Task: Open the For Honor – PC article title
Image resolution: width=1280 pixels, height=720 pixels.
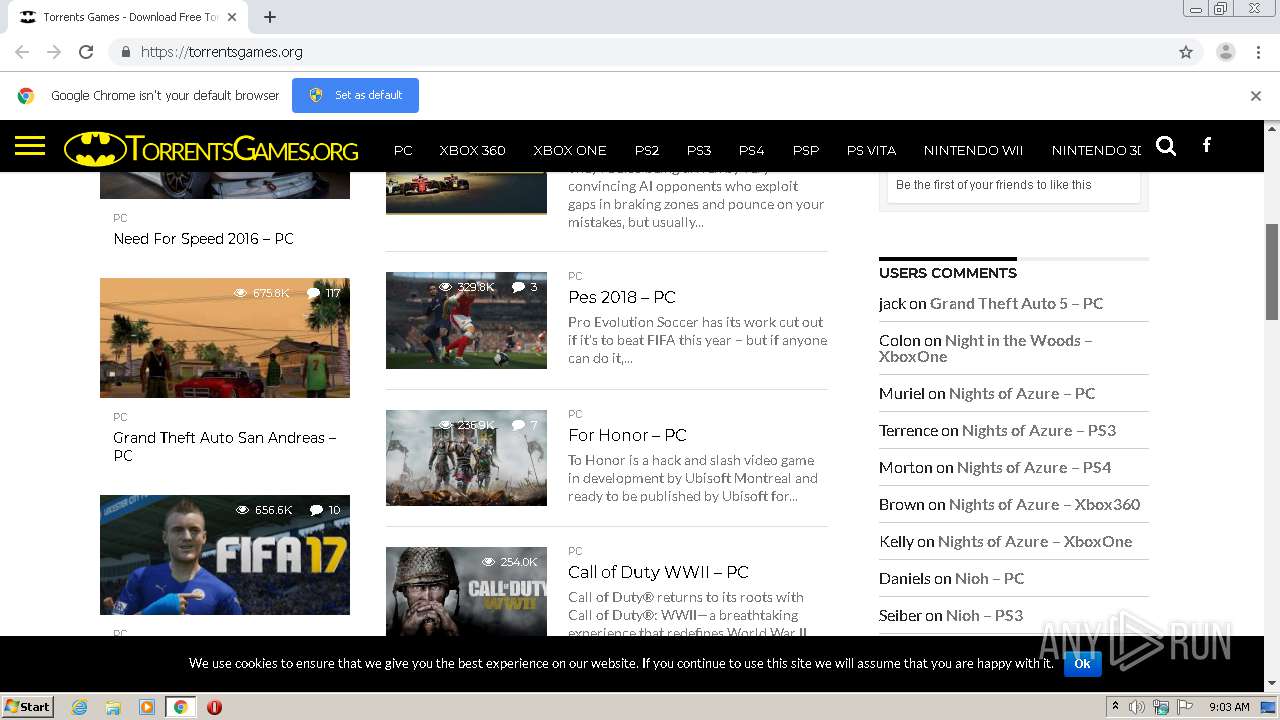Action: tap(627, 435)
